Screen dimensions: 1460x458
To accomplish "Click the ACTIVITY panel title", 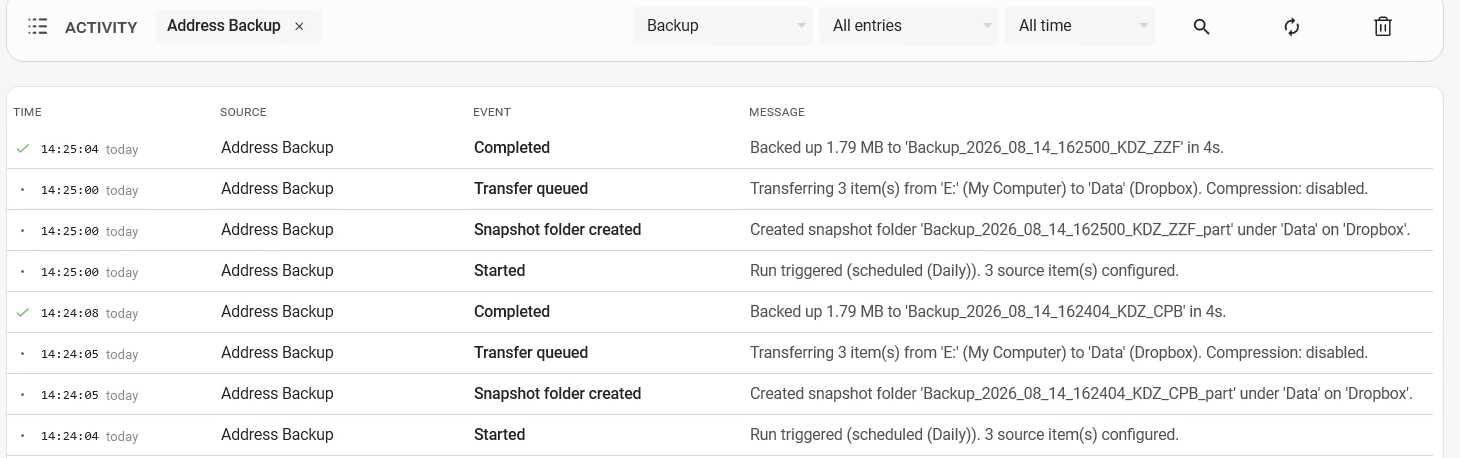I will coord(101,27).
